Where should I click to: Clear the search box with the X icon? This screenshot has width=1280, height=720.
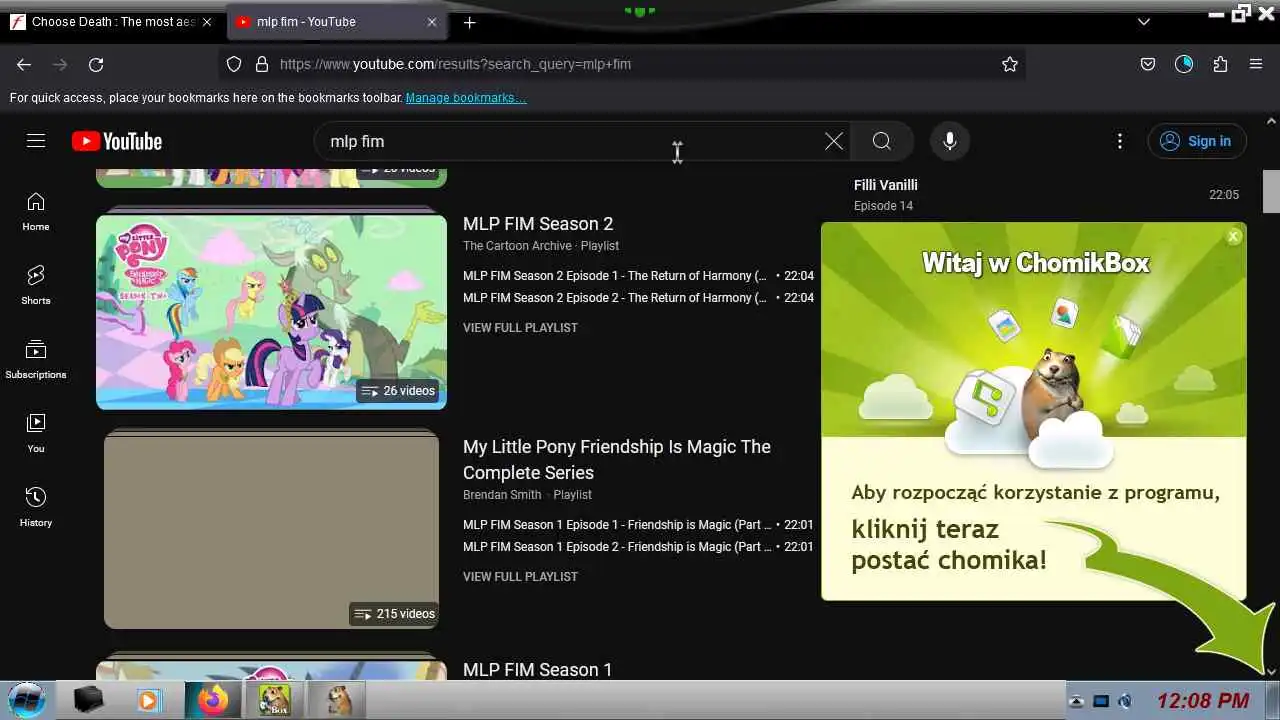coord(834,141)
